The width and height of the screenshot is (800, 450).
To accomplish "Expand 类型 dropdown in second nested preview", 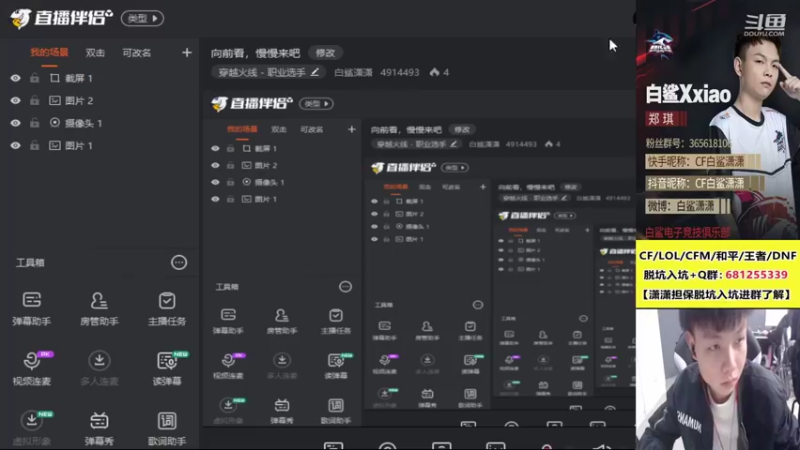I will (x=455, y=167).
